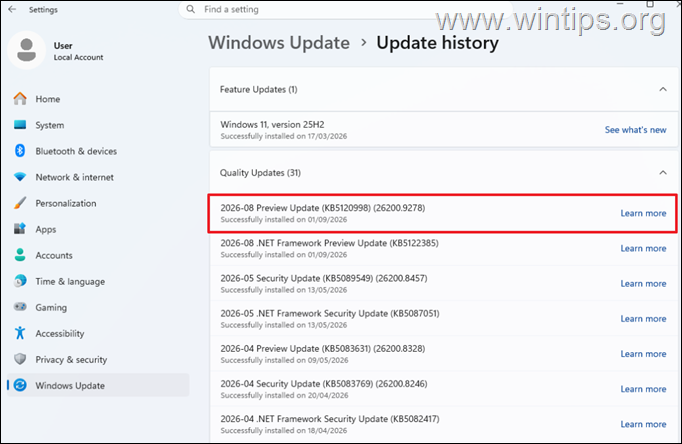Click 2026-05 .NET Framework Security Update title
Viewport: 682px width, 444px height.
coord(330,314)
